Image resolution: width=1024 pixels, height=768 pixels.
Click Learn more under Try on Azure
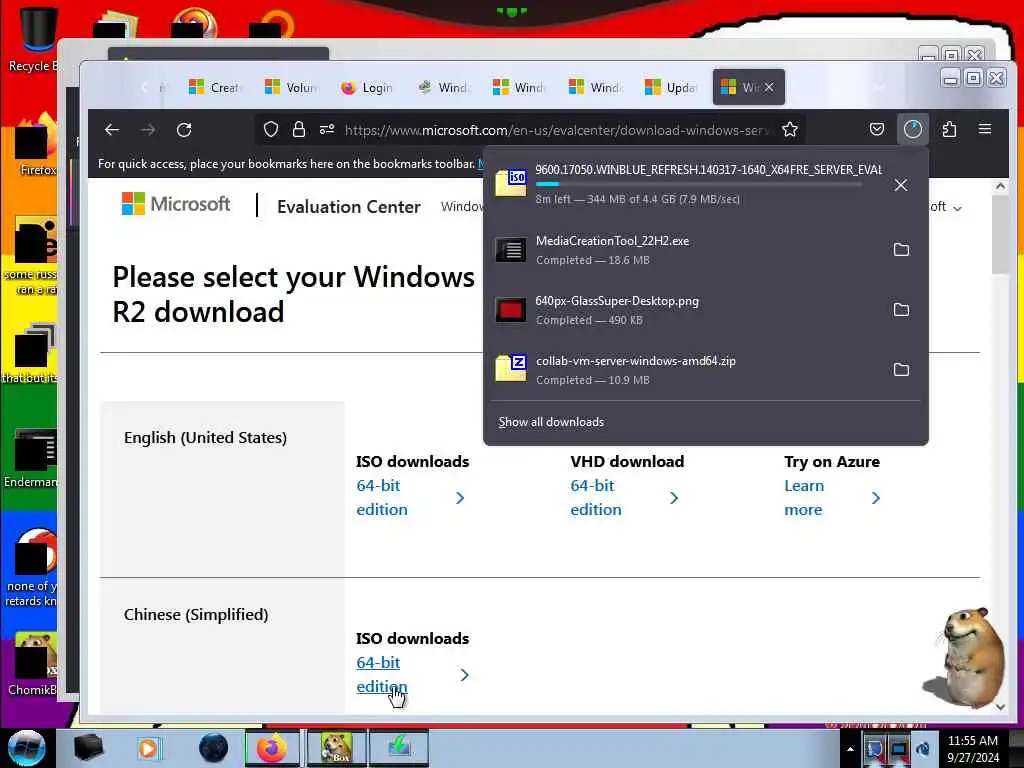click(x=804, y=498)
